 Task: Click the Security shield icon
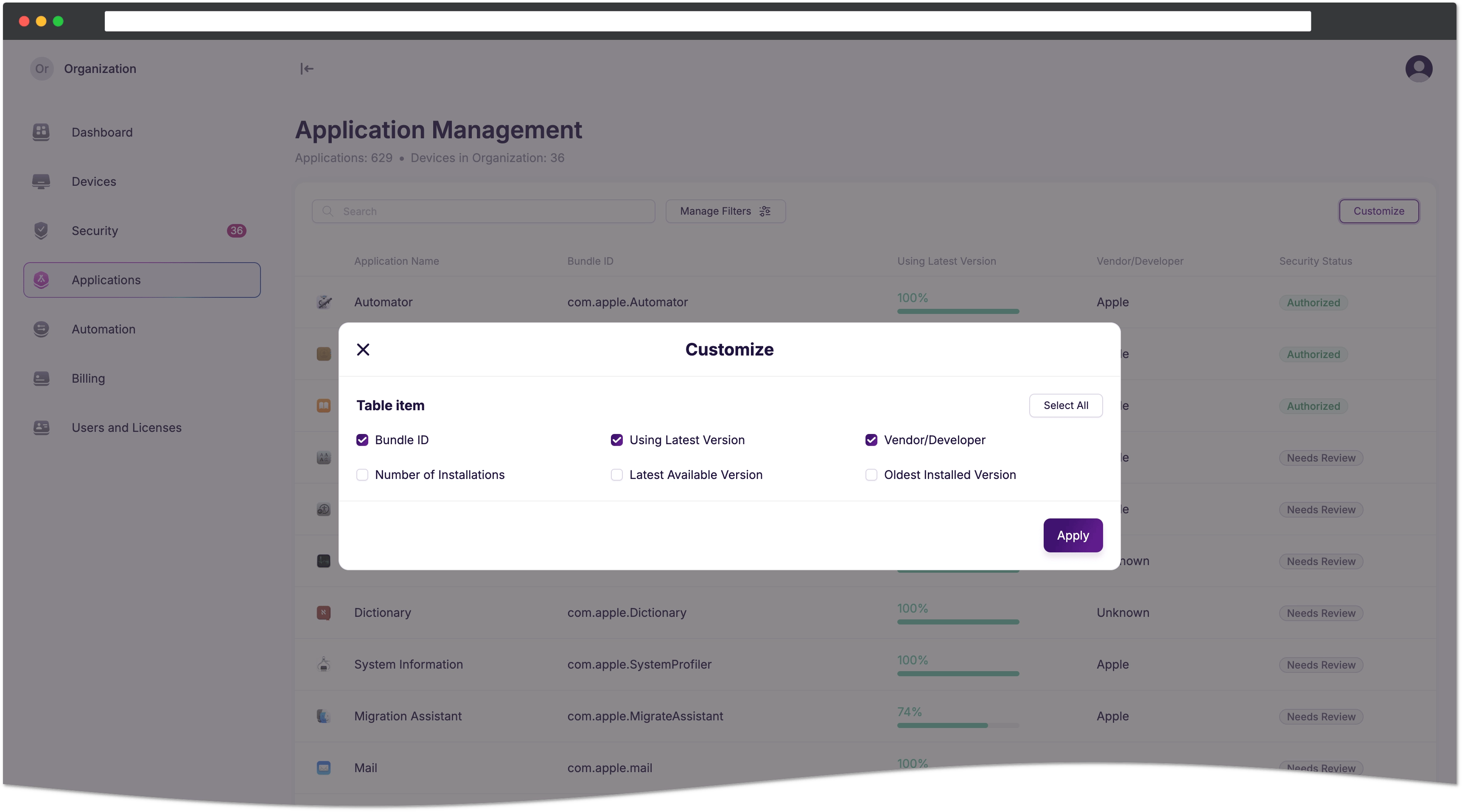41,230
